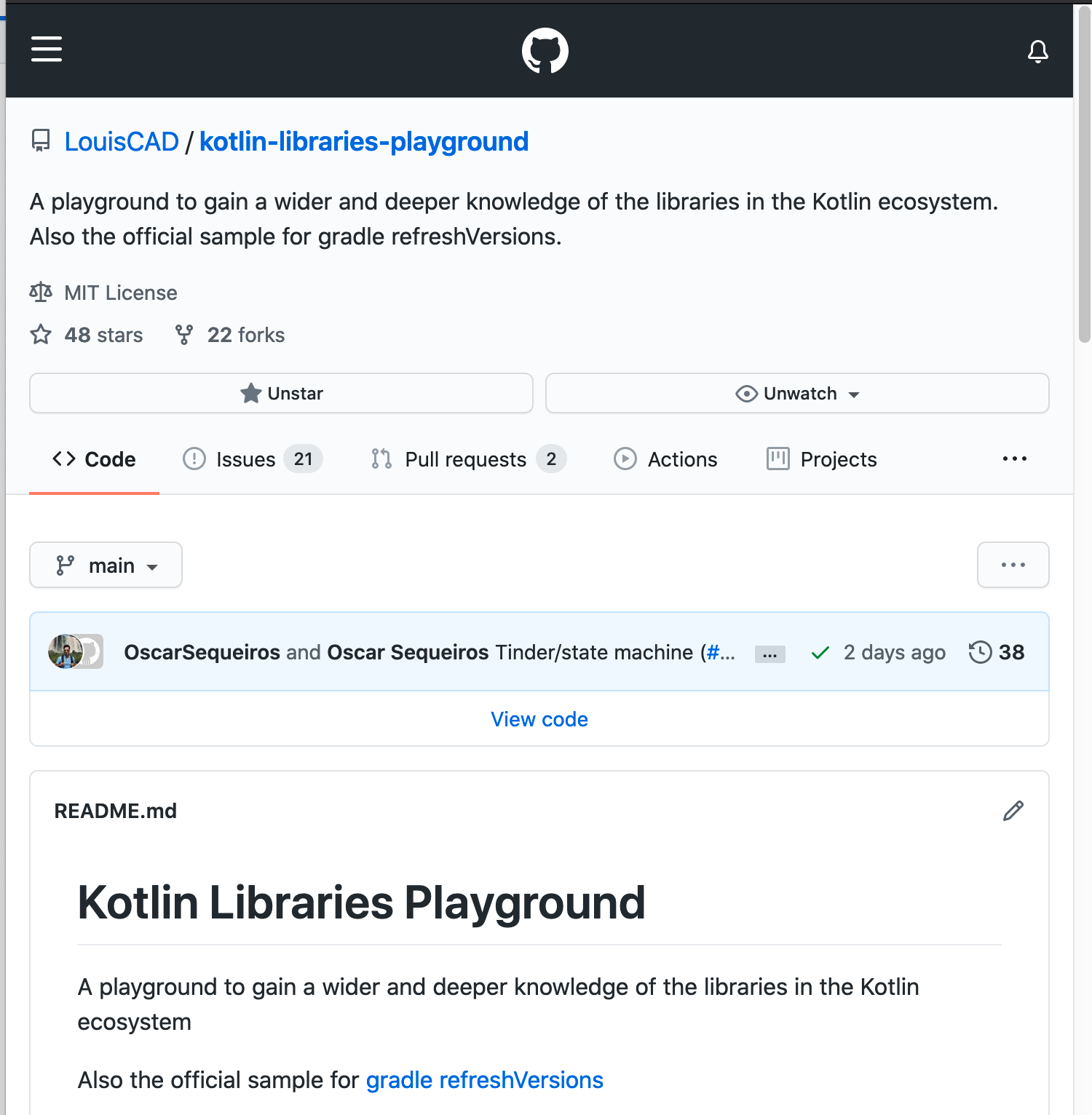This screenshot has width=1092, height=1115.
Task: Open the main branch dropdown
Action: pyautogui.click(x=106, y=566)
